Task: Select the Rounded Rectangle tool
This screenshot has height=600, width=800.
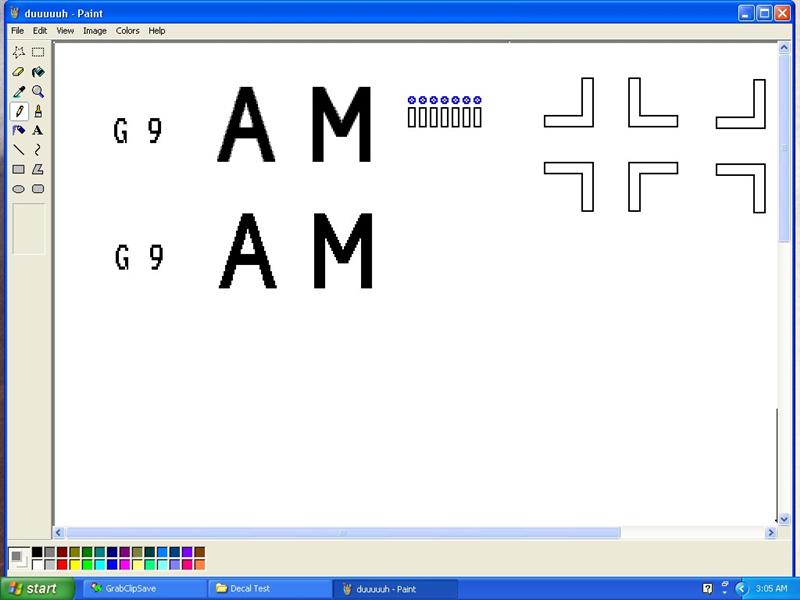Action: [38, 189]
